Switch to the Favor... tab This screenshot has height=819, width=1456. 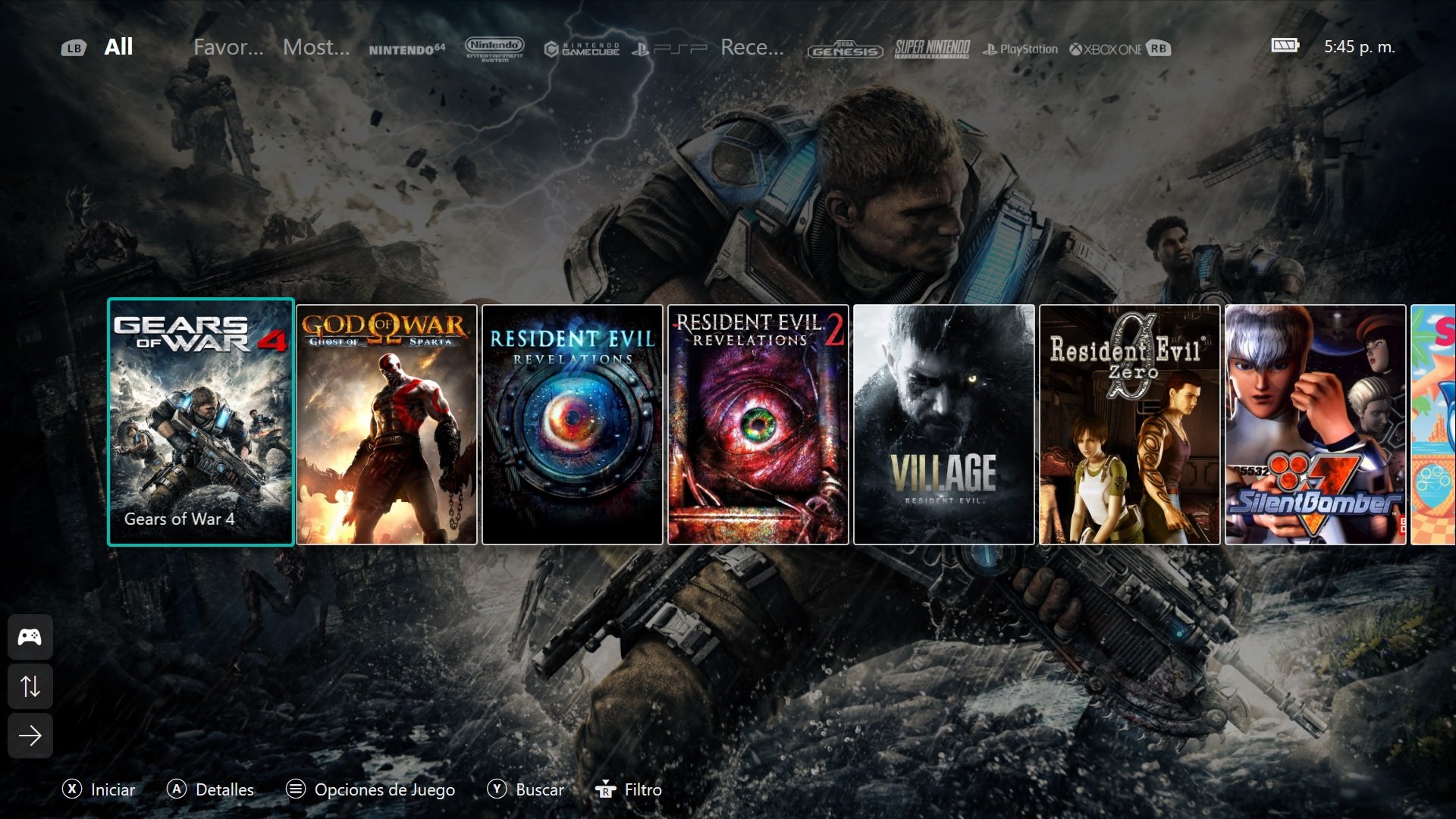click(228, 47)
